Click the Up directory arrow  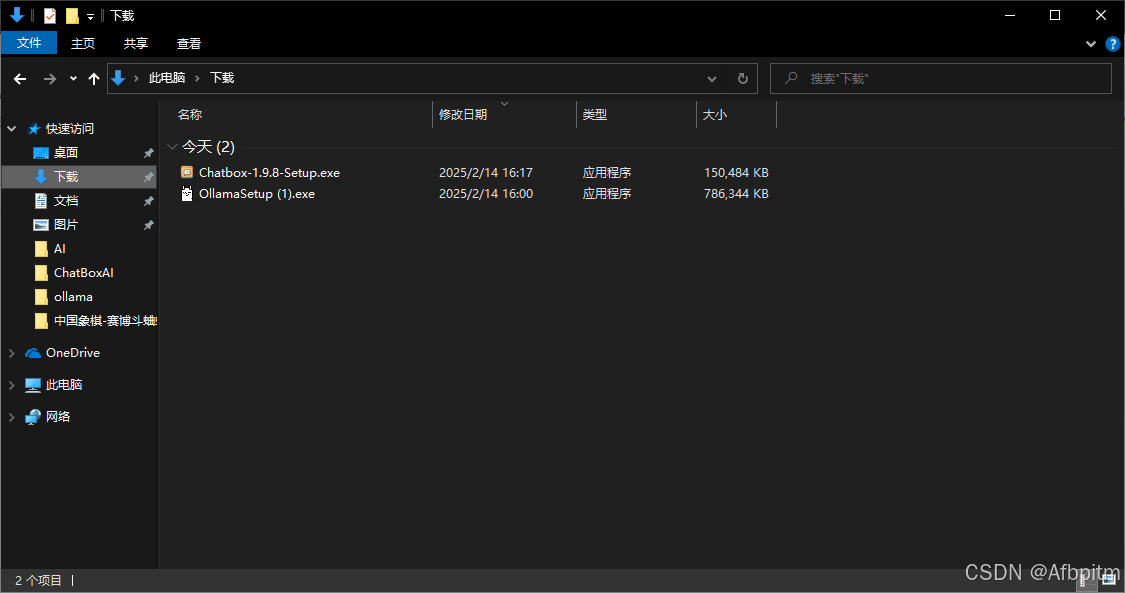(x=94, y=78)
